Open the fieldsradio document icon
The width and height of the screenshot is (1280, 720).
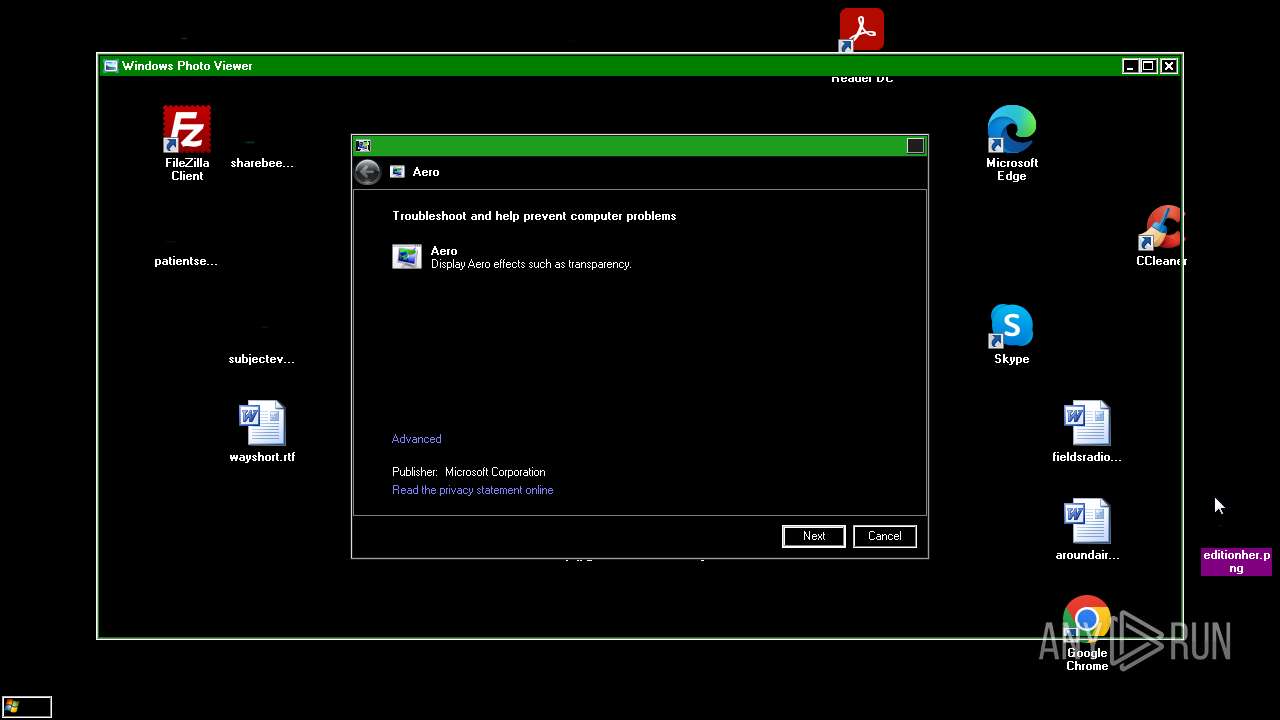1086,423
